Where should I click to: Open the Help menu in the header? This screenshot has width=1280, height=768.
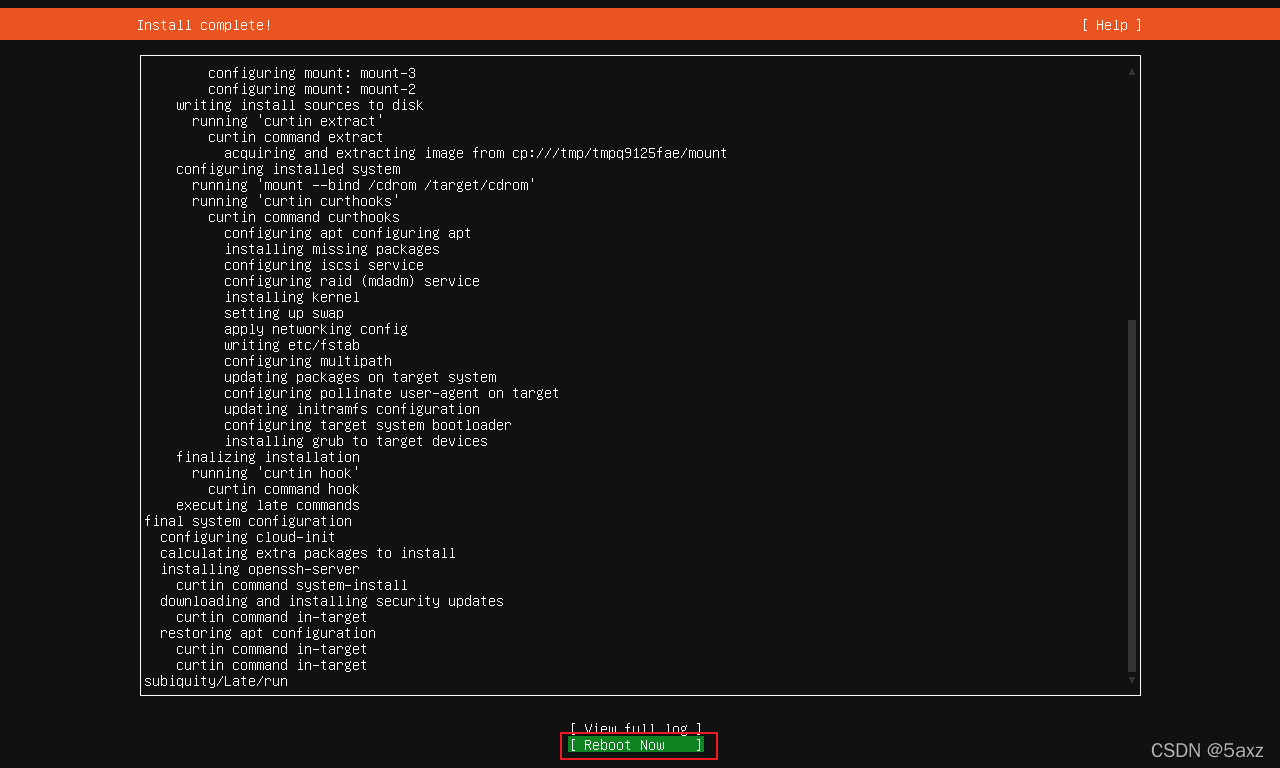point(1111,25)
